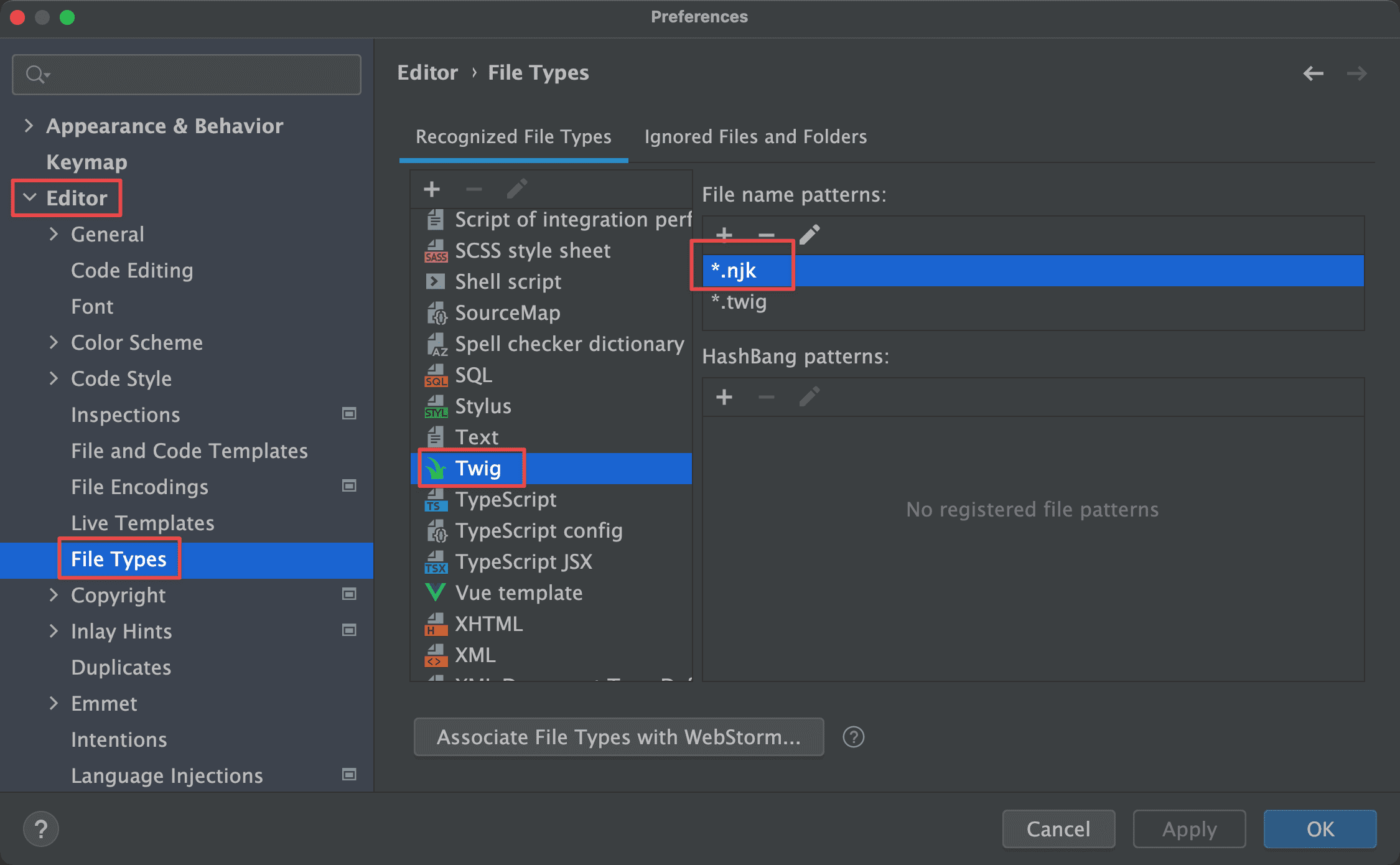Remove the selected *.njk pattern

pos(767,235)
